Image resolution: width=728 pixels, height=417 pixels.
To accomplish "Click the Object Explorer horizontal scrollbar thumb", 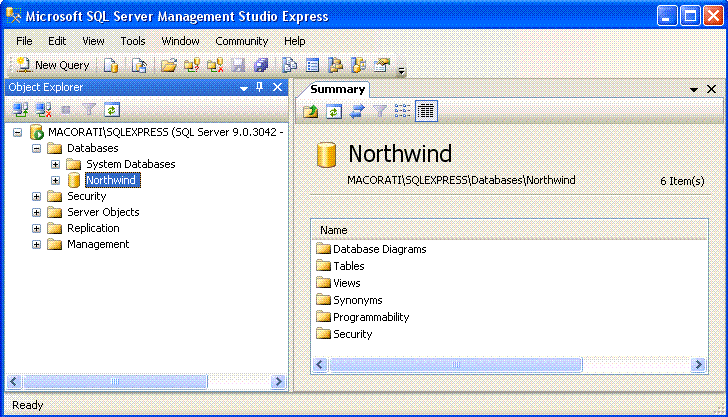I will pos(115,382).
